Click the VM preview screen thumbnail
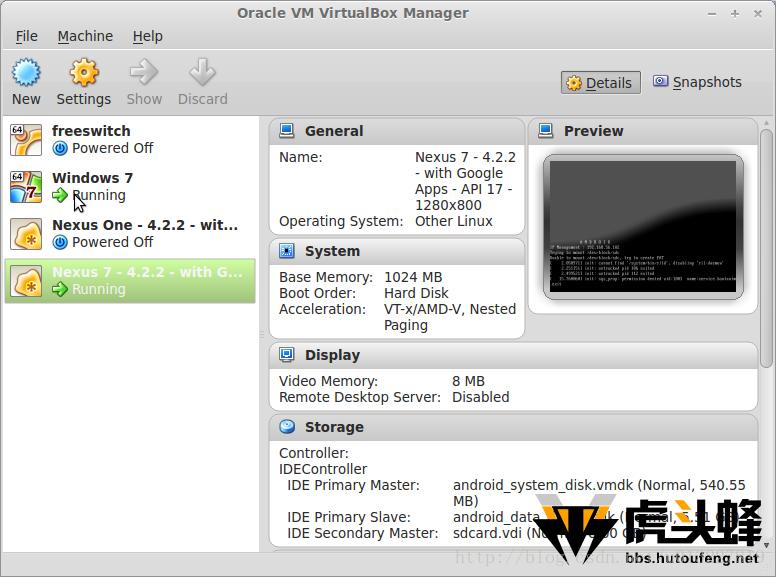Viewport: 776px width, 577px height. (643, 227)
